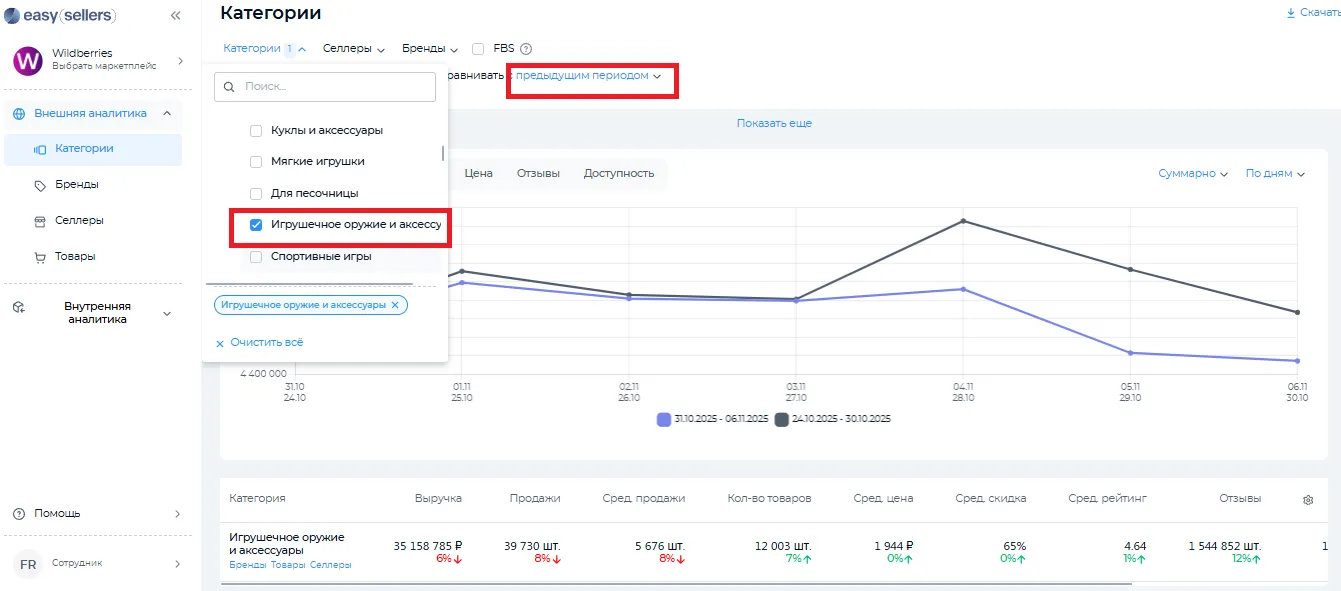This screenshot has width=1341, height=591.
Task: Open the По дням grouping dropdown
Action: click(1275, 174)
